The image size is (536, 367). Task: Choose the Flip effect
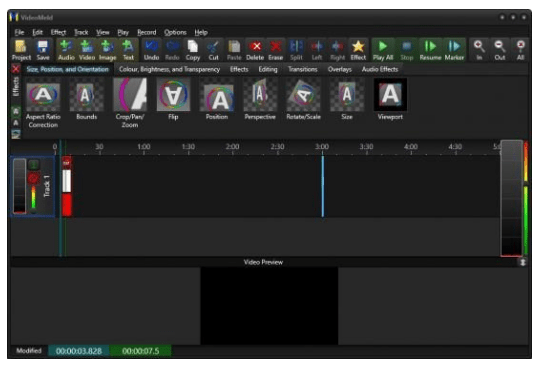(173, 99)
